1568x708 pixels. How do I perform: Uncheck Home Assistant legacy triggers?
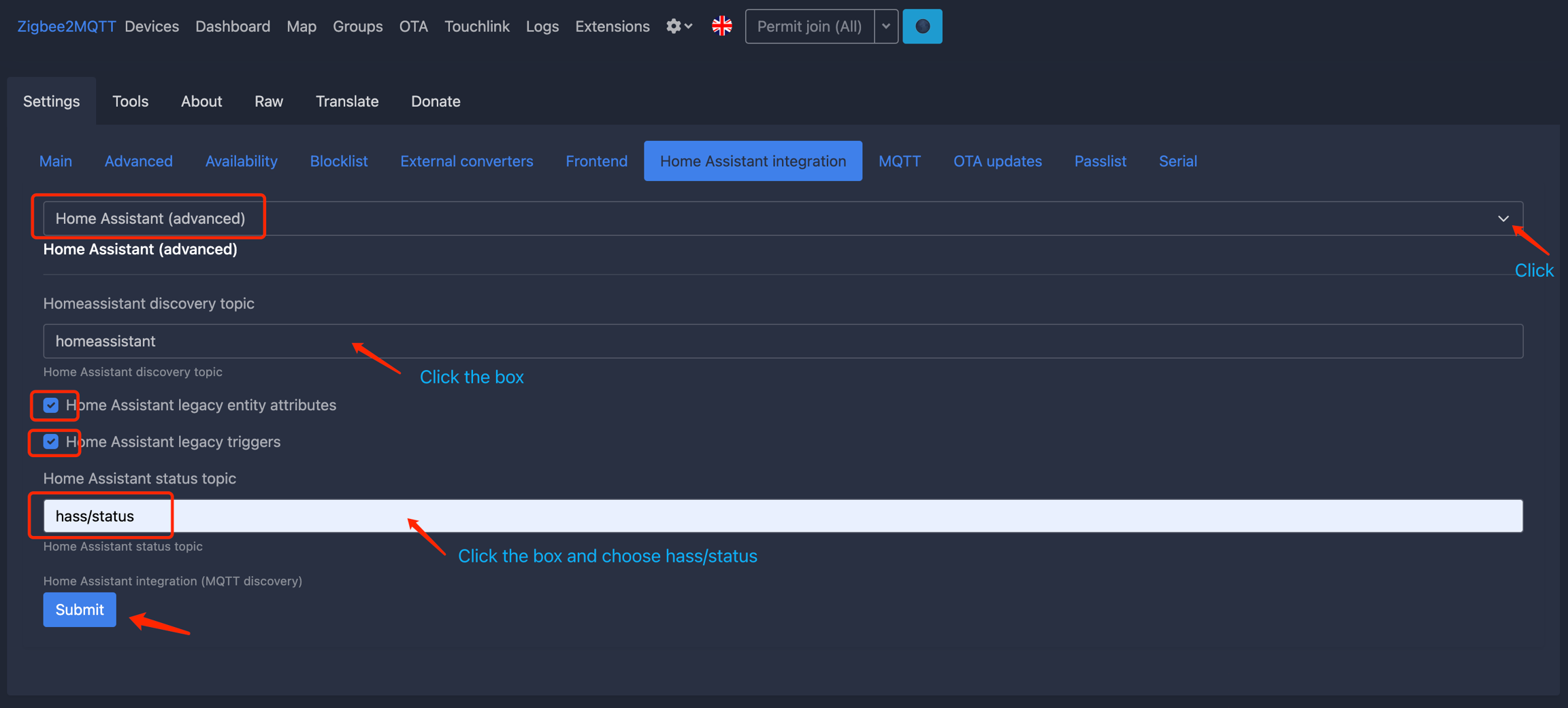[x=51, y=442]
